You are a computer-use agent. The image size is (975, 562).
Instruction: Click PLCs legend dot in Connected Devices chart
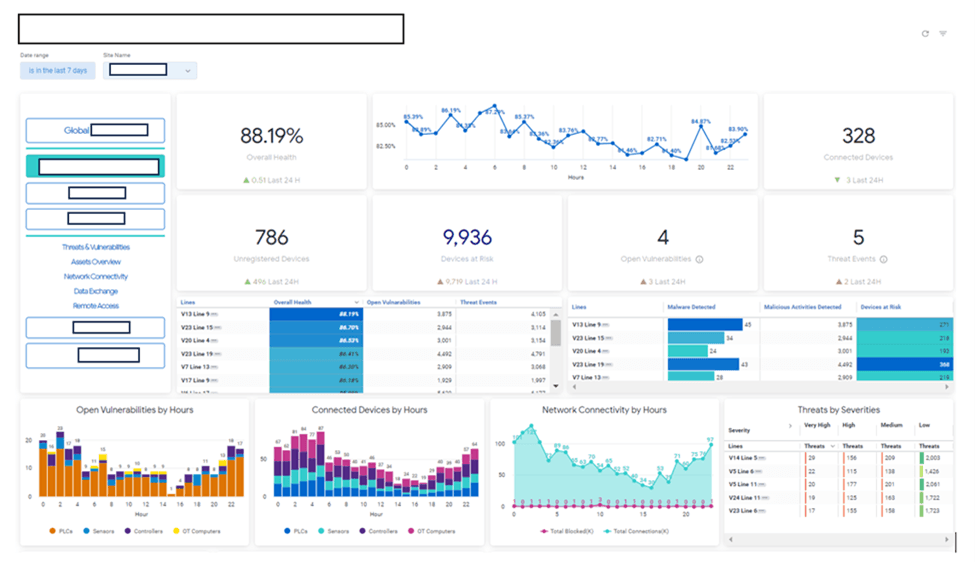pyautogui.click(x=287, y=531)
